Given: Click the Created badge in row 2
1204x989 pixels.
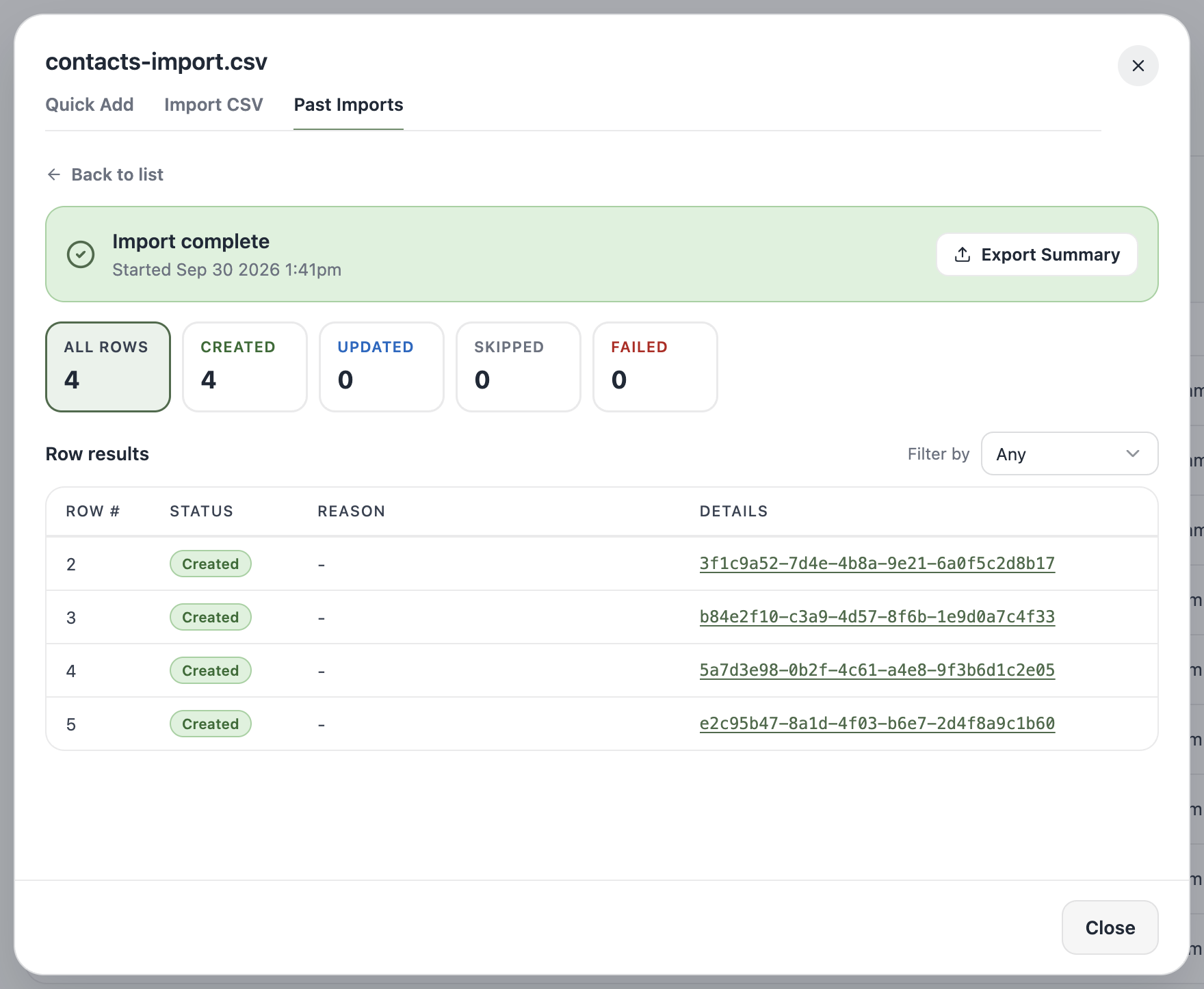Looking at the screenshot, I should [211, 564].
